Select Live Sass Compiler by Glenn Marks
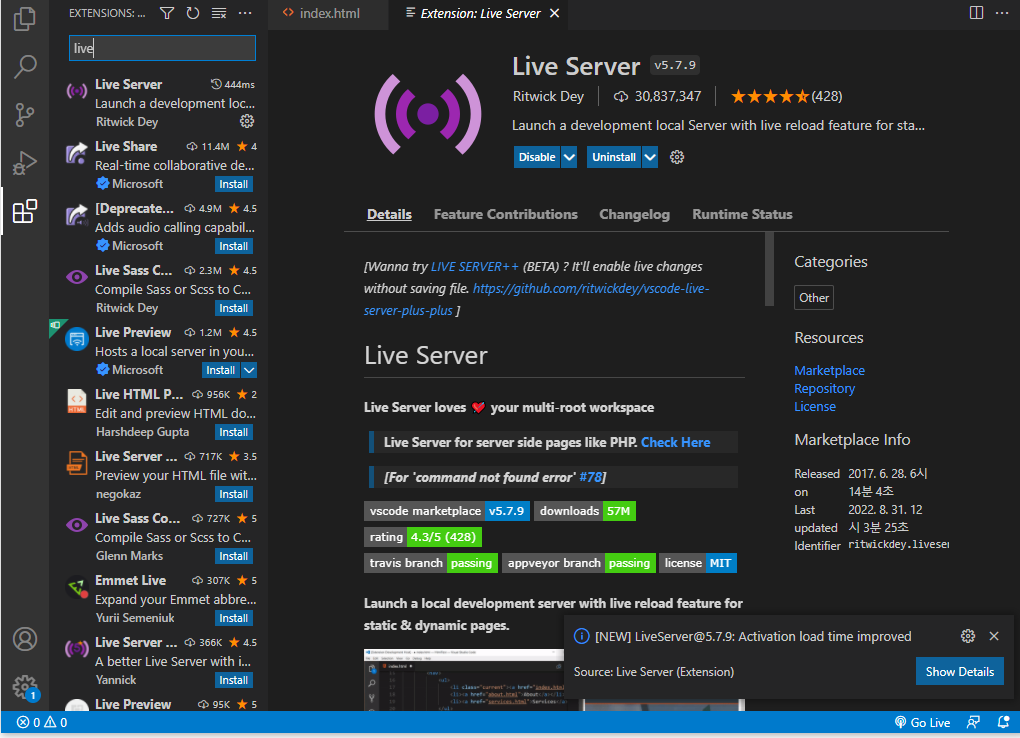Image resolution: width=1020 pixels, height=738 pixels. point(161,537)
